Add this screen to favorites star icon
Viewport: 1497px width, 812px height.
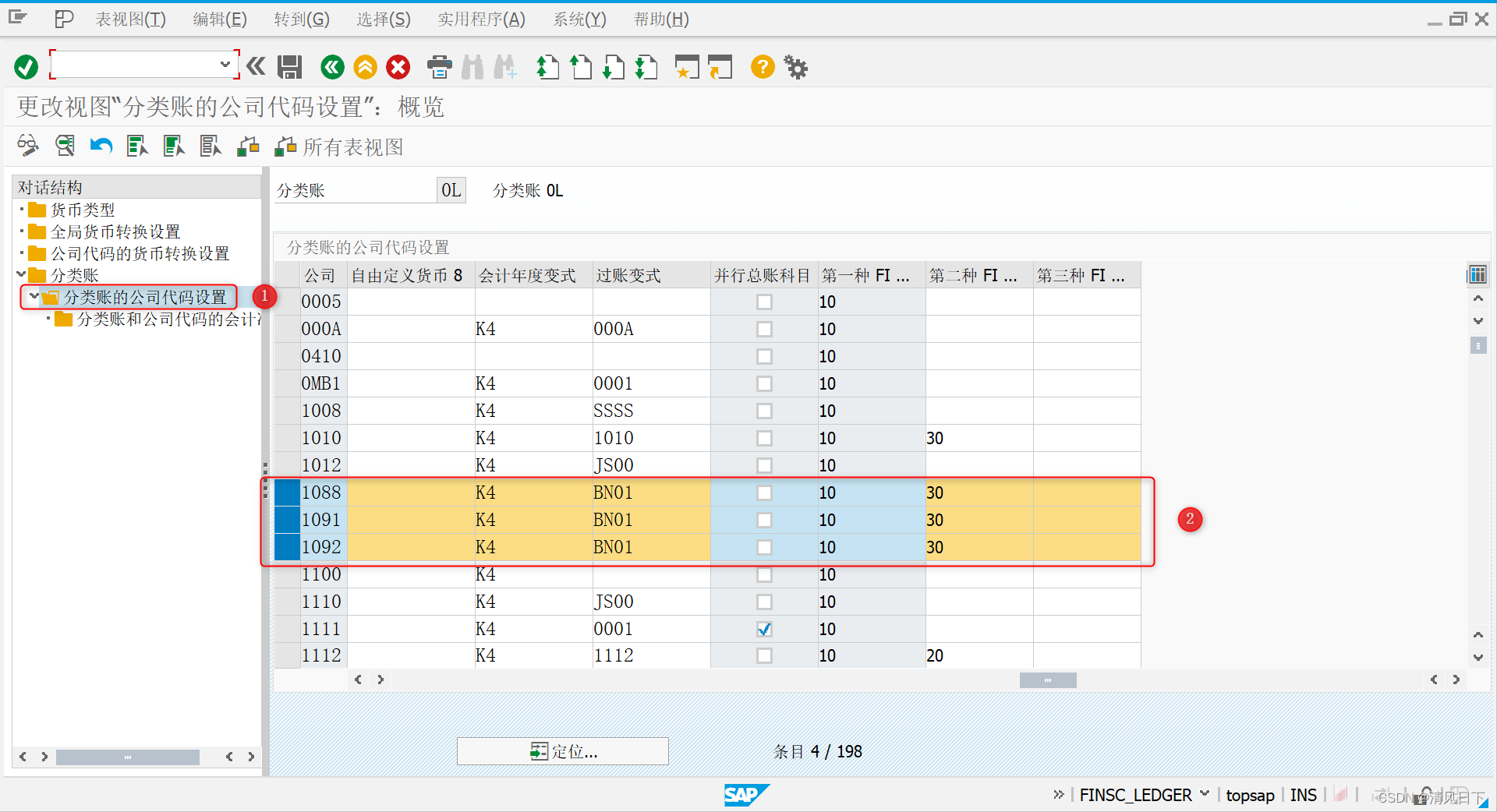[687, 67]
